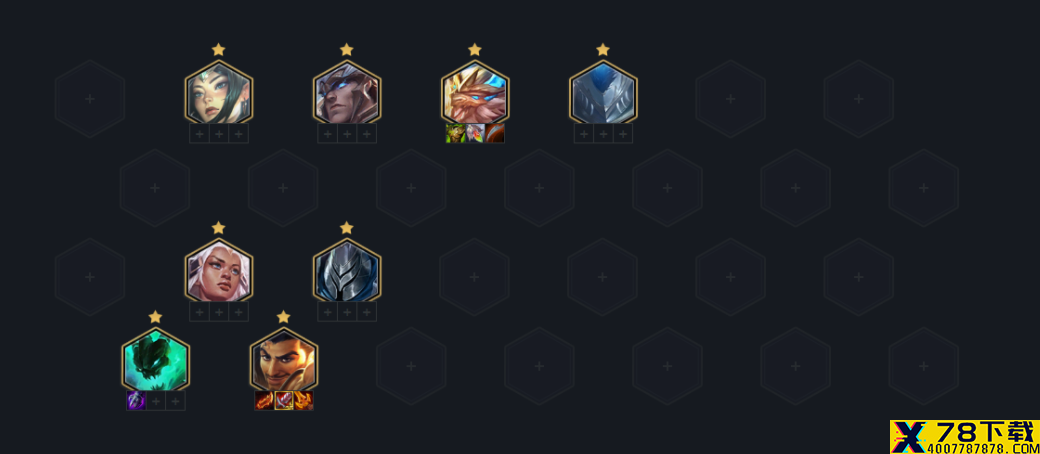Screen dimensions: 1040x454
Task: Click the golden winged champion hexagon
Action: (474, 92)
